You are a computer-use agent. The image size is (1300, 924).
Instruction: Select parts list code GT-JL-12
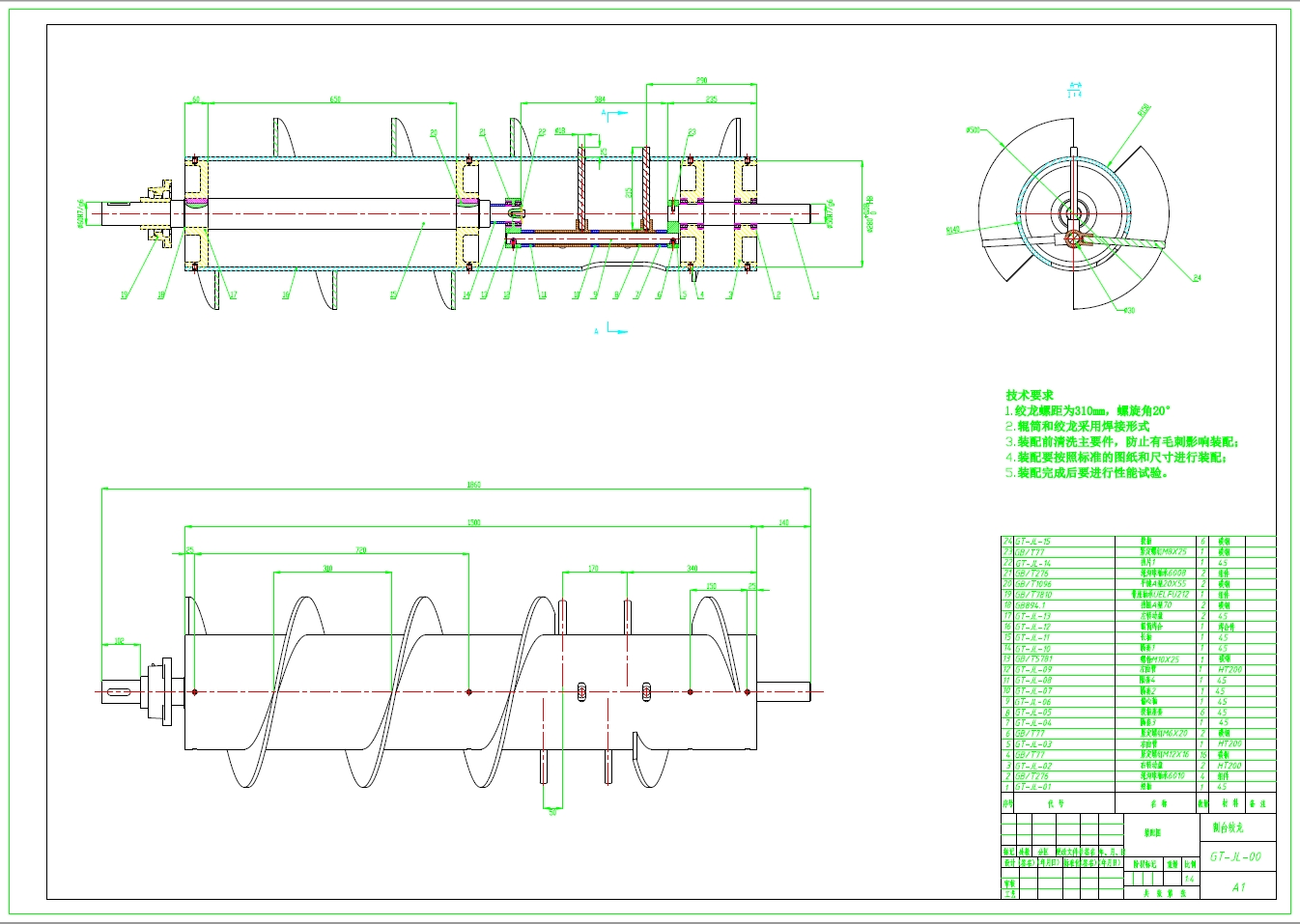click(x=1033, y=627)
